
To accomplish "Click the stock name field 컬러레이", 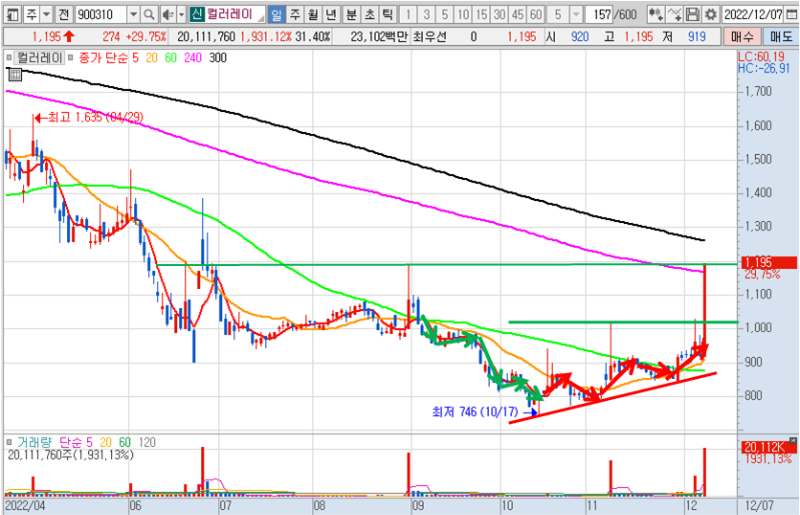I will (x=228, y=14).
